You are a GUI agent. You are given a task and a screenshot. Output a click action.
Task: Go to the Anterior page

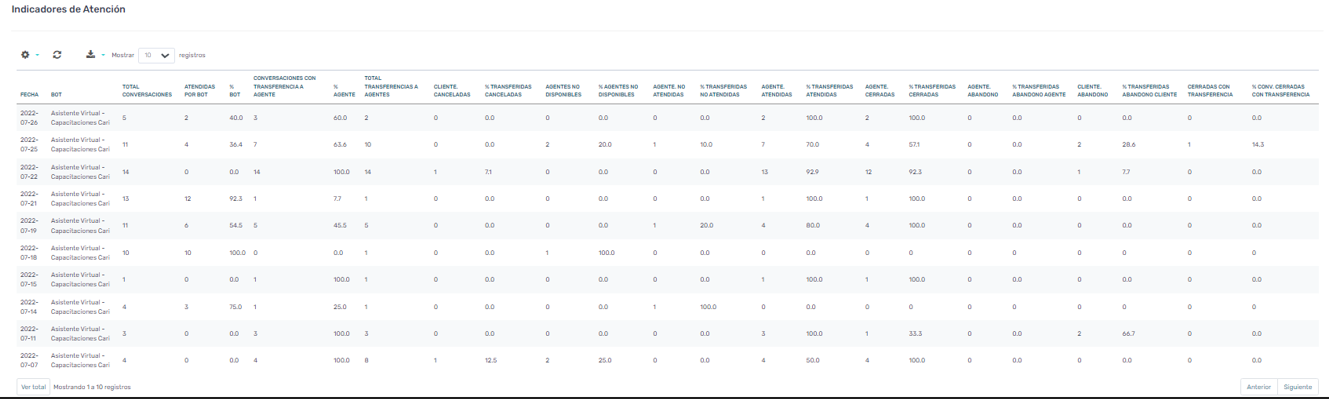coord(1259,386)
